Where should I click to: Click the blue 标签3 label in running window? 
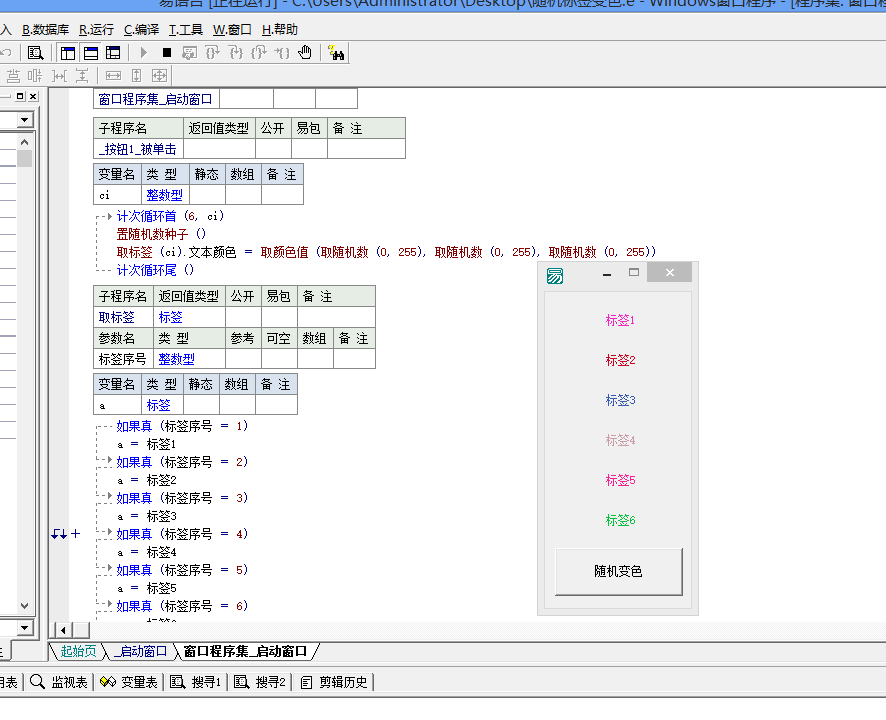pyautogui.click(x=620, y=401)
